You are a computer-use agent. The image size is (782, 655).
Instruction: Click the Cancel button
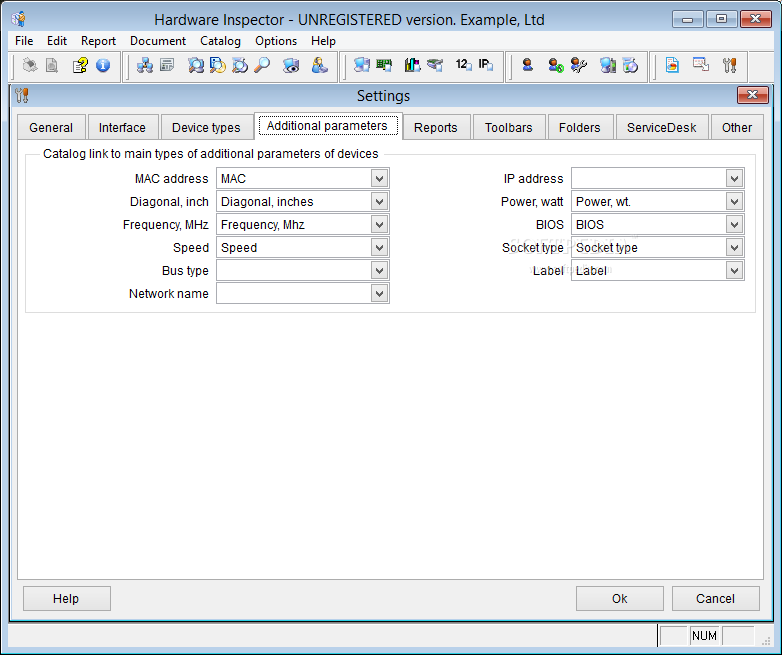tap(715, 599)
